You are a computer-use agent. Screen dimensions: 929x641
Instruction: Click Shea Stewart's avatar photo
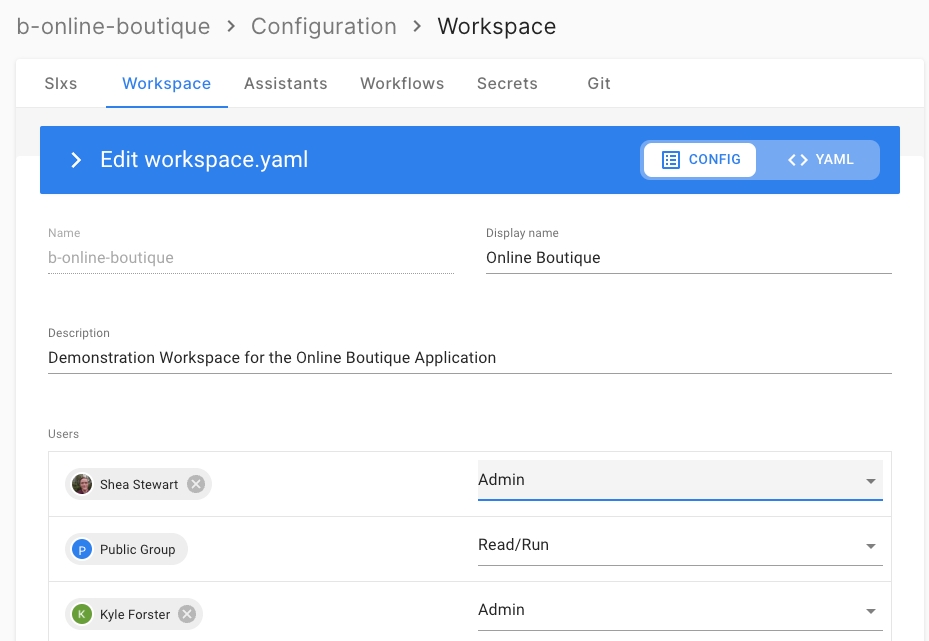[82, 484]
